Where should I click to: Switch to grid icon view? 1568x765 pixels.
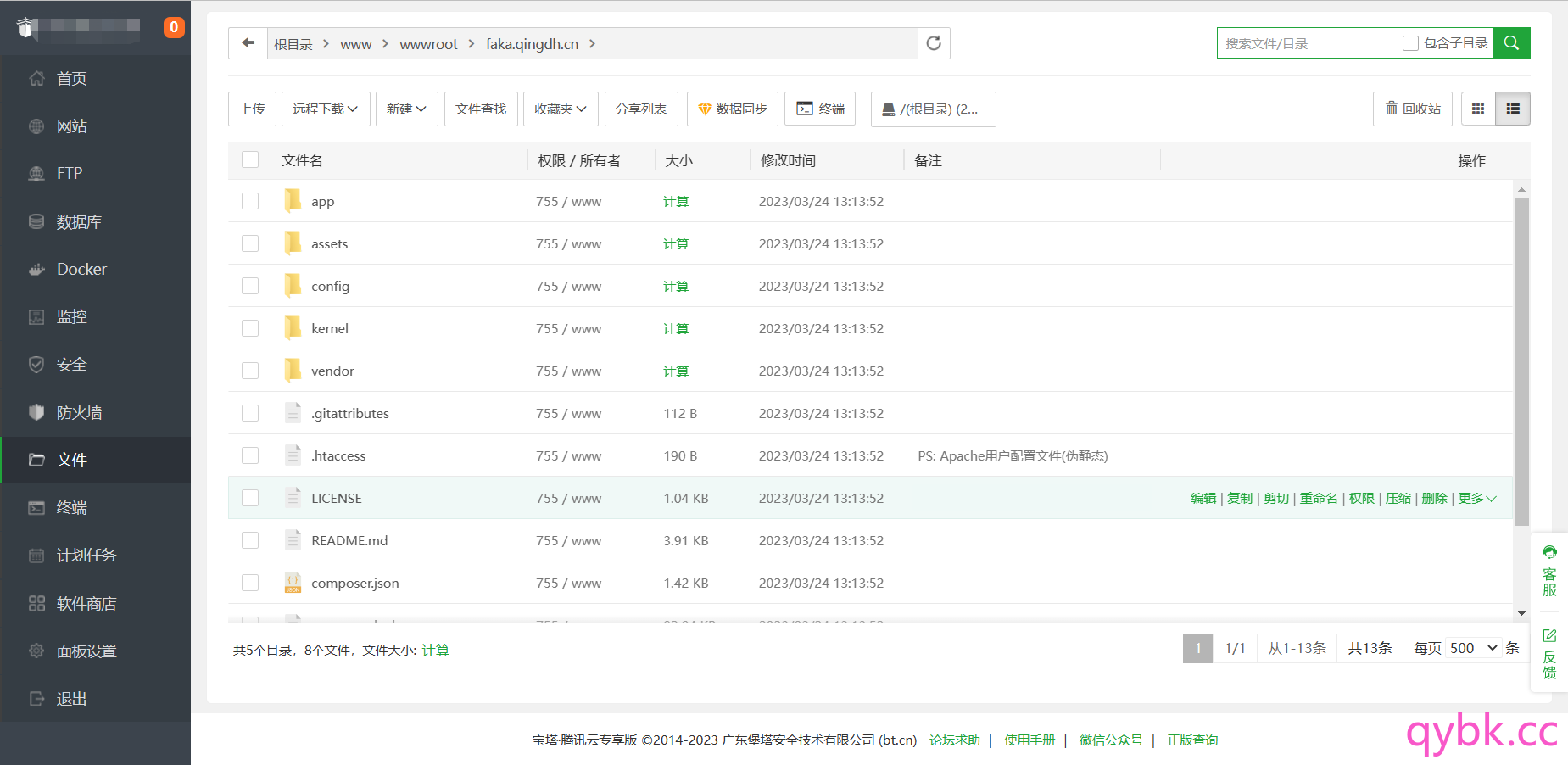pos(1478,109)
